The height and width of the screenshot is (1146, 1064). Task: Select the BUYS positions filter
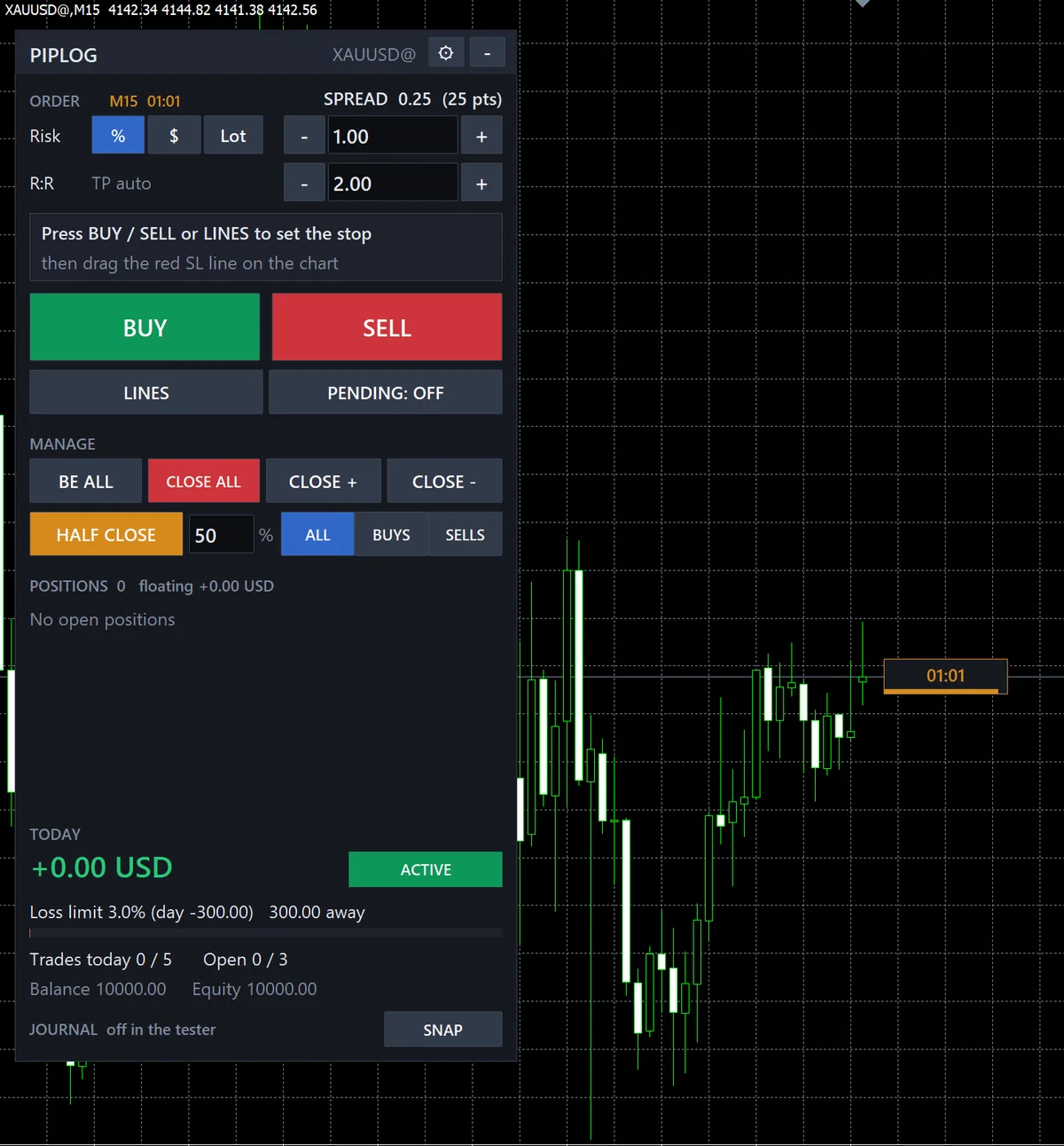[391, 534]
